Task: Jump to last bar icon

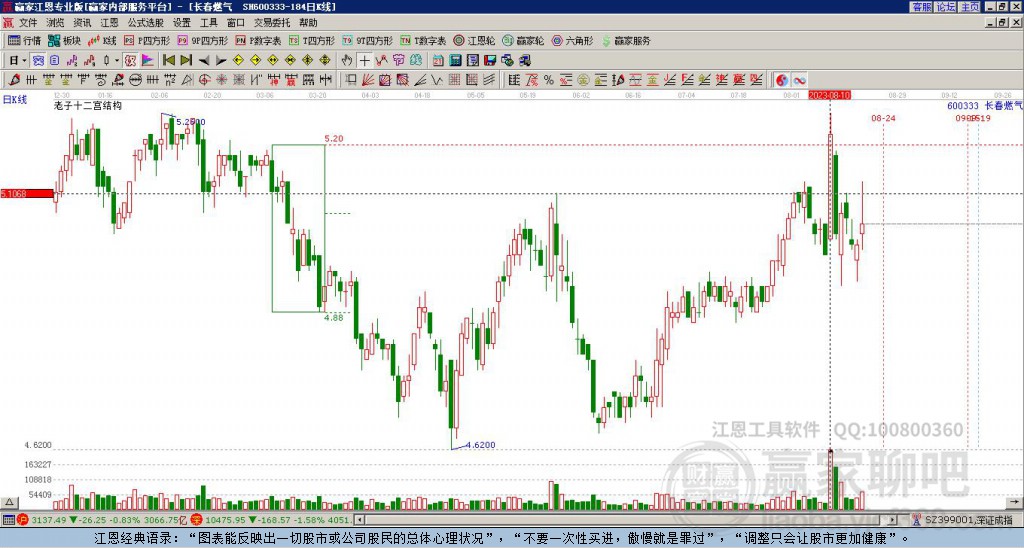Action: [x=185, y=60]
